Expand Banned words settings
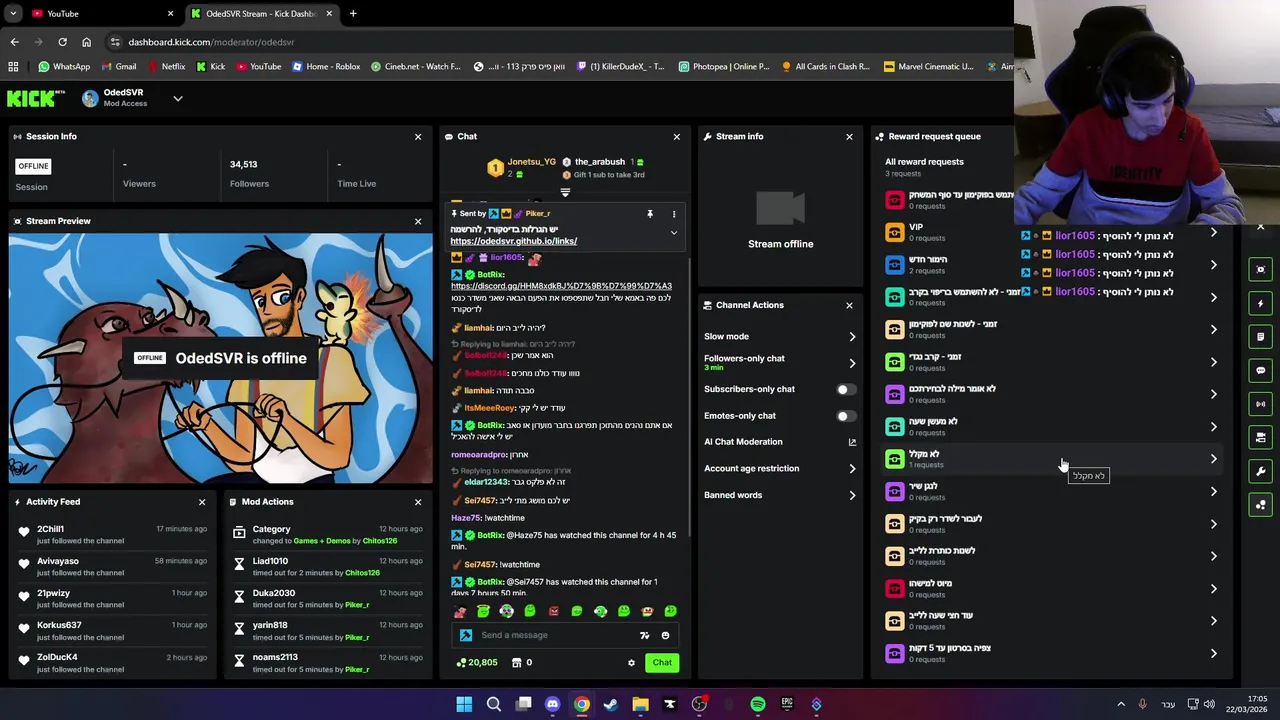1280x720 pixels. pyautogui.click(x=852, y=495)
